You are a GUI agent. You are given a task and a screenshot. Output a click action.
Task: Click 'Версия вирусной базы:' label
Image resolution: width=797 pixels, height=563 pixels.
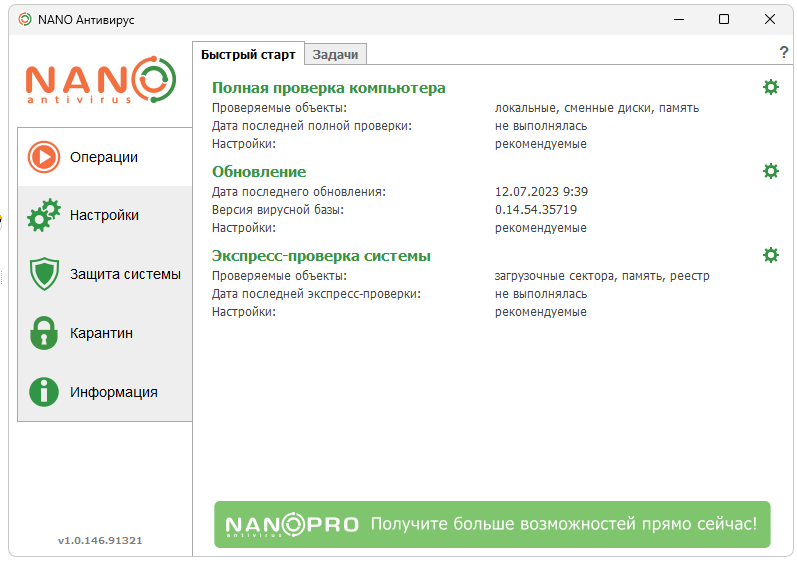[x=278, y=210]
